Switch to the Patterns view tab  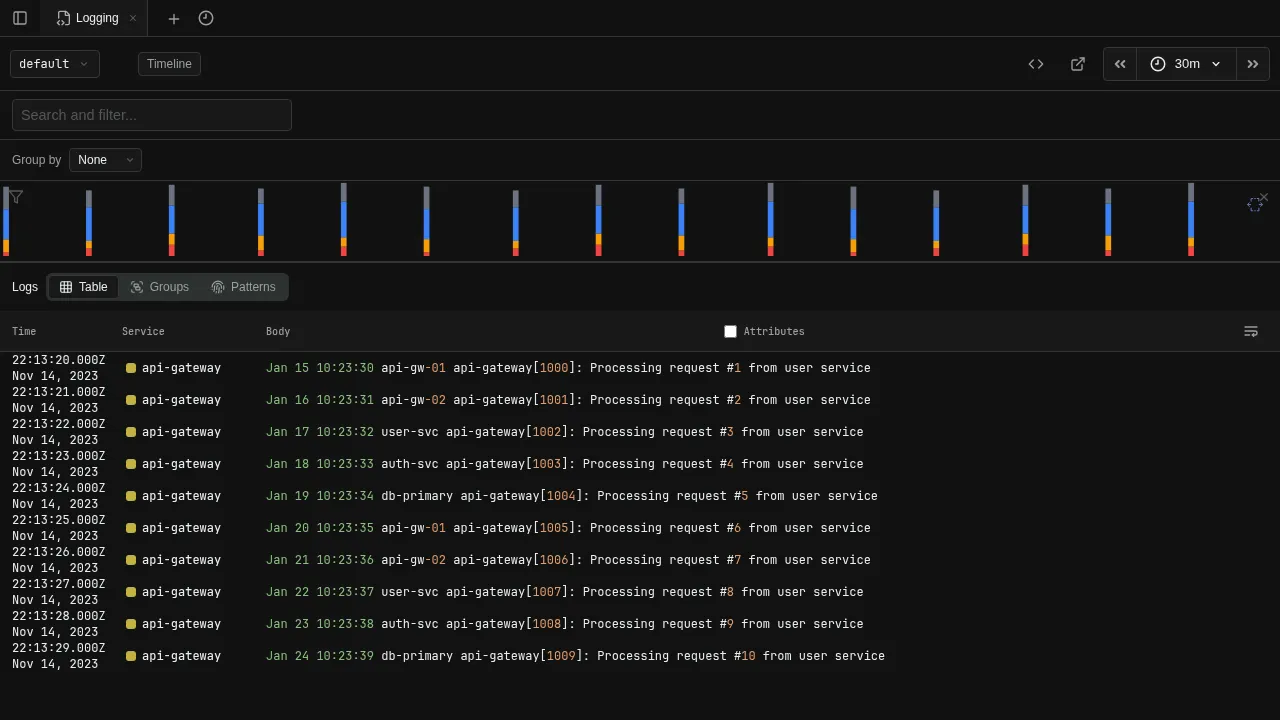point(243,287)
